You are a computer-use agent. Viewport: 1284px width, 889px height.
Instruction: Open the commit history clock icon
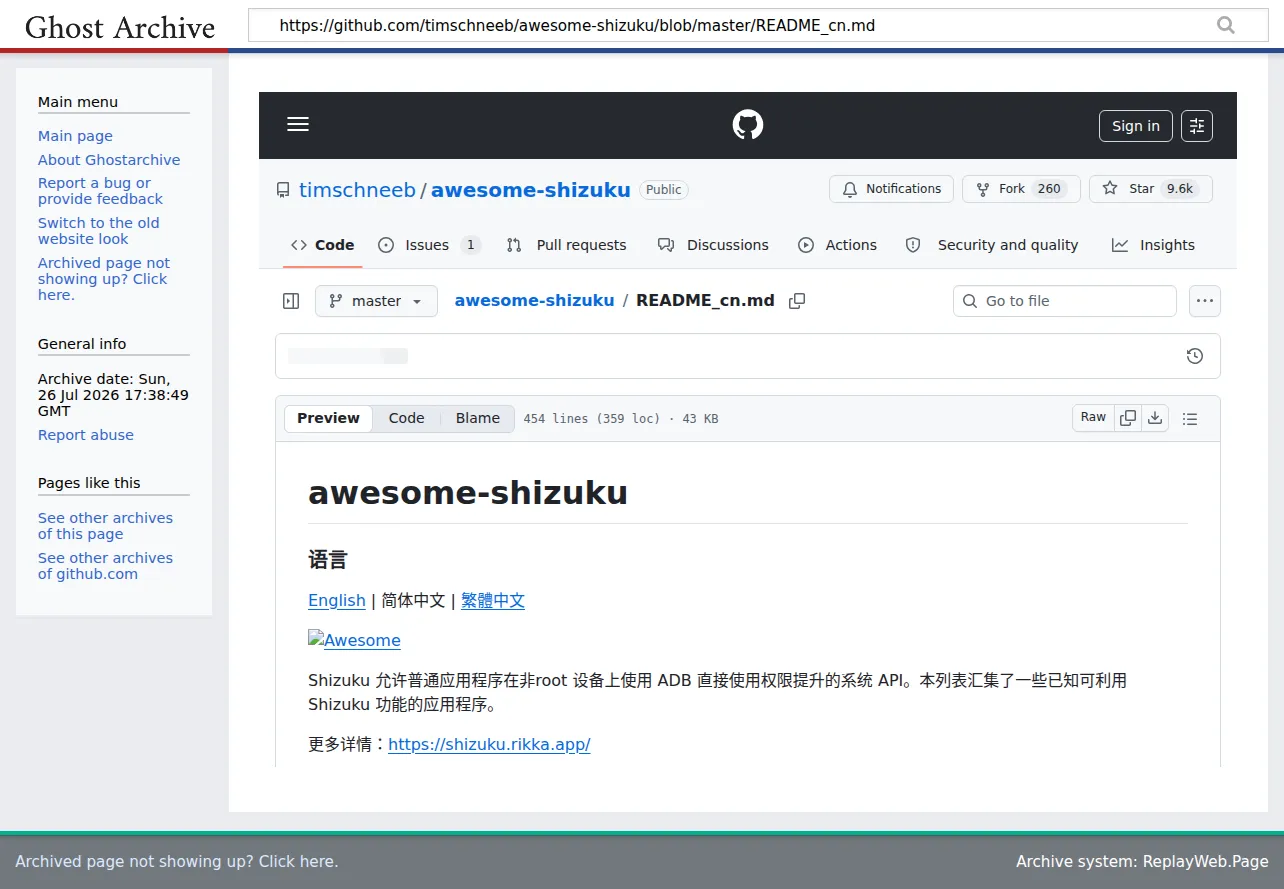coord(1194,356)
